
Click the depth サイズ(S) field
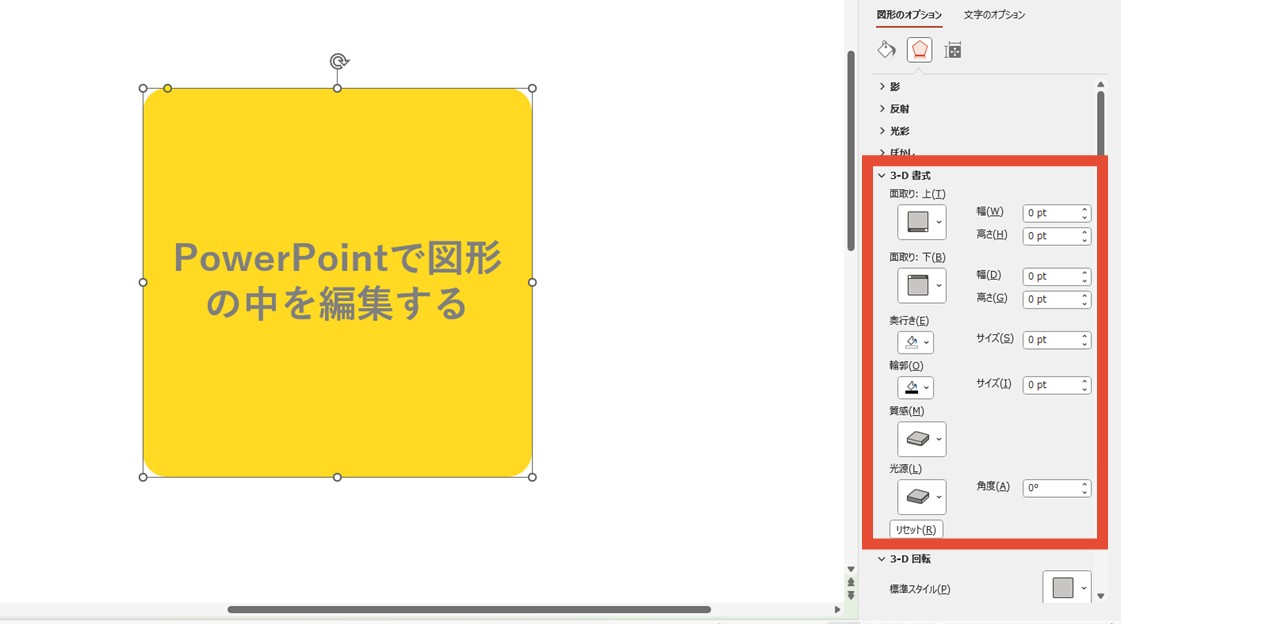(x=1051, y=340)
